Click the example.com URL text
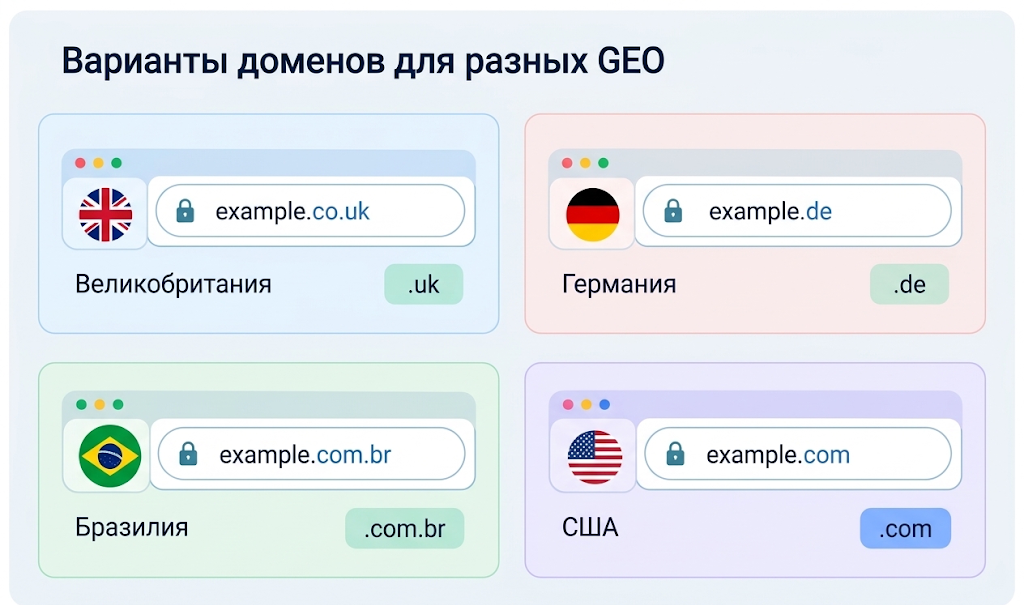This screenshot has width=1024, height=605. [778, 454]
